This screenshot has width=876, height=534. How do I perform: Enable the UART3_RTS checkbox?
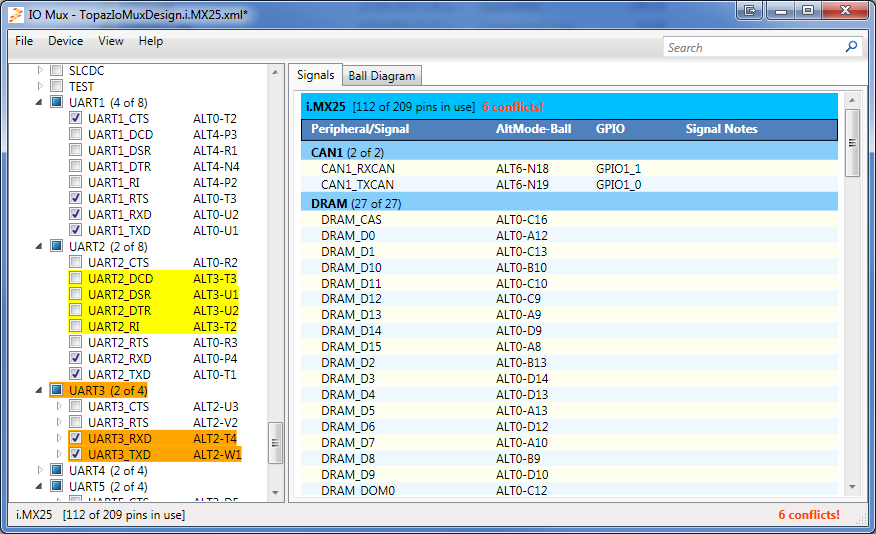point(75,422)
